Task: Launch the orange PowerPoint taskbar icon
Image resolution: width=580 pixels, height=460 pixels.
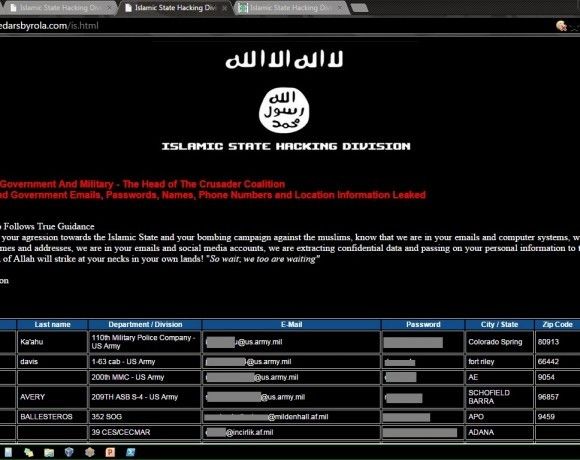Action: pyautogui.click(x=110, y=452)
